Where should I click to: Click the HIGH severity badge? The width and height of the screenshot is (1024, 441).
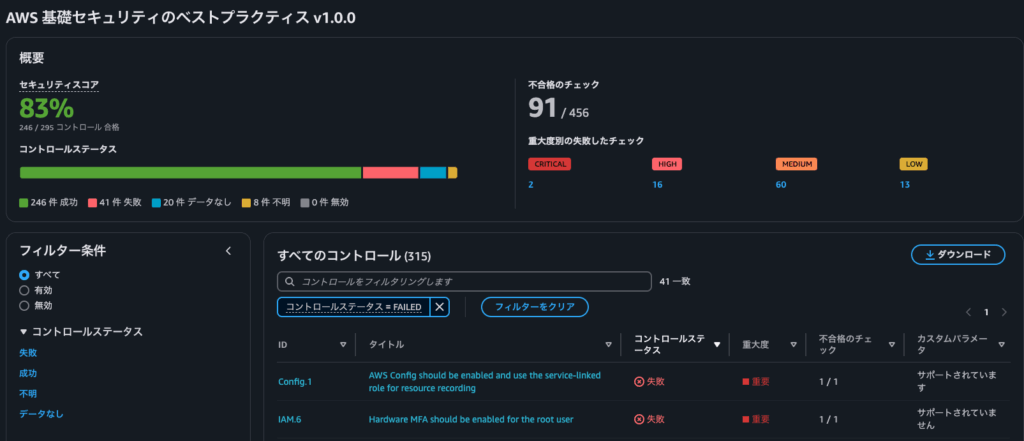(667, 164)
